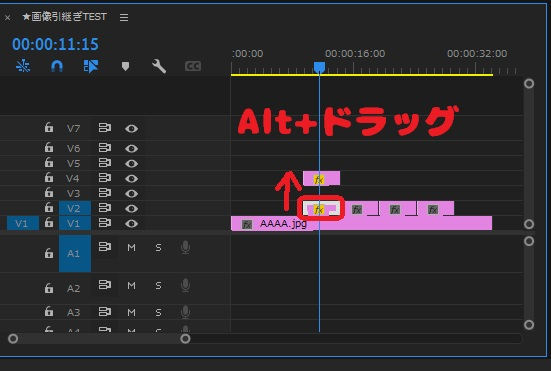Image resolution: width=551 pixels, height=371 pixels.
Task: Toggle targeting of track A1
Action: (x=75, y=254)
